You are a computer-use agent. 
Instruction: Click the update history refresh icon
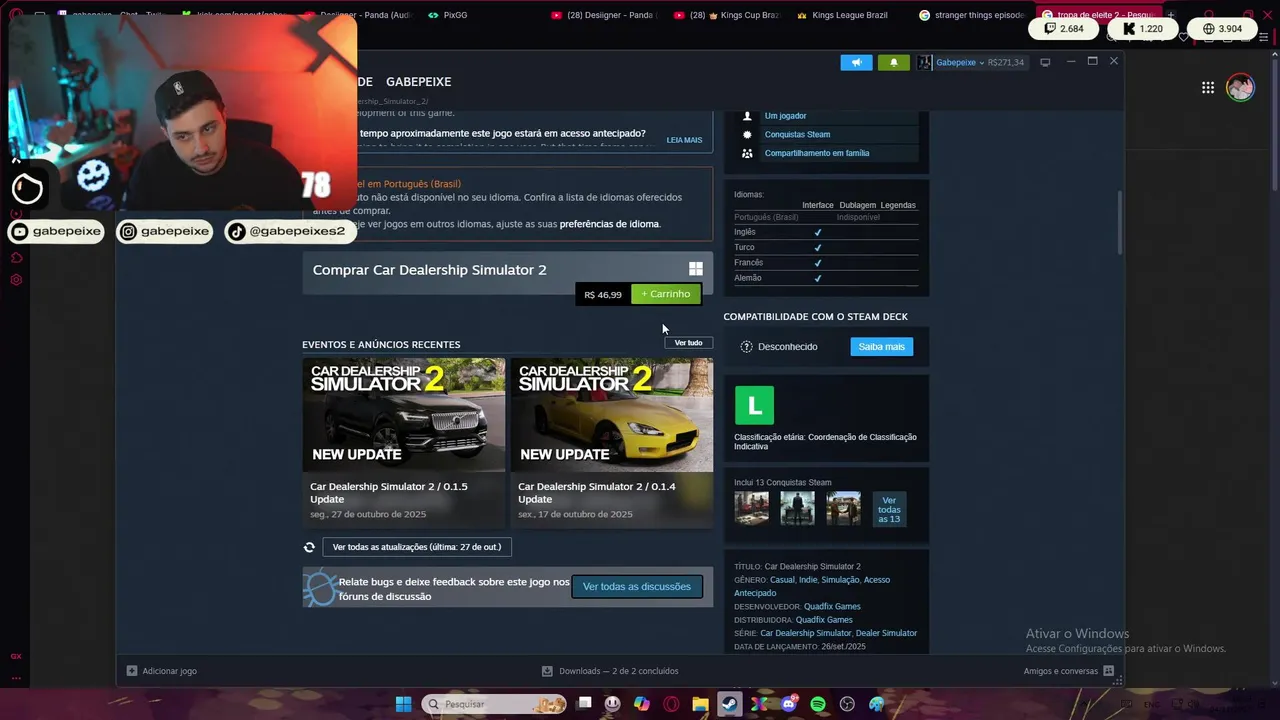[309, 547]
